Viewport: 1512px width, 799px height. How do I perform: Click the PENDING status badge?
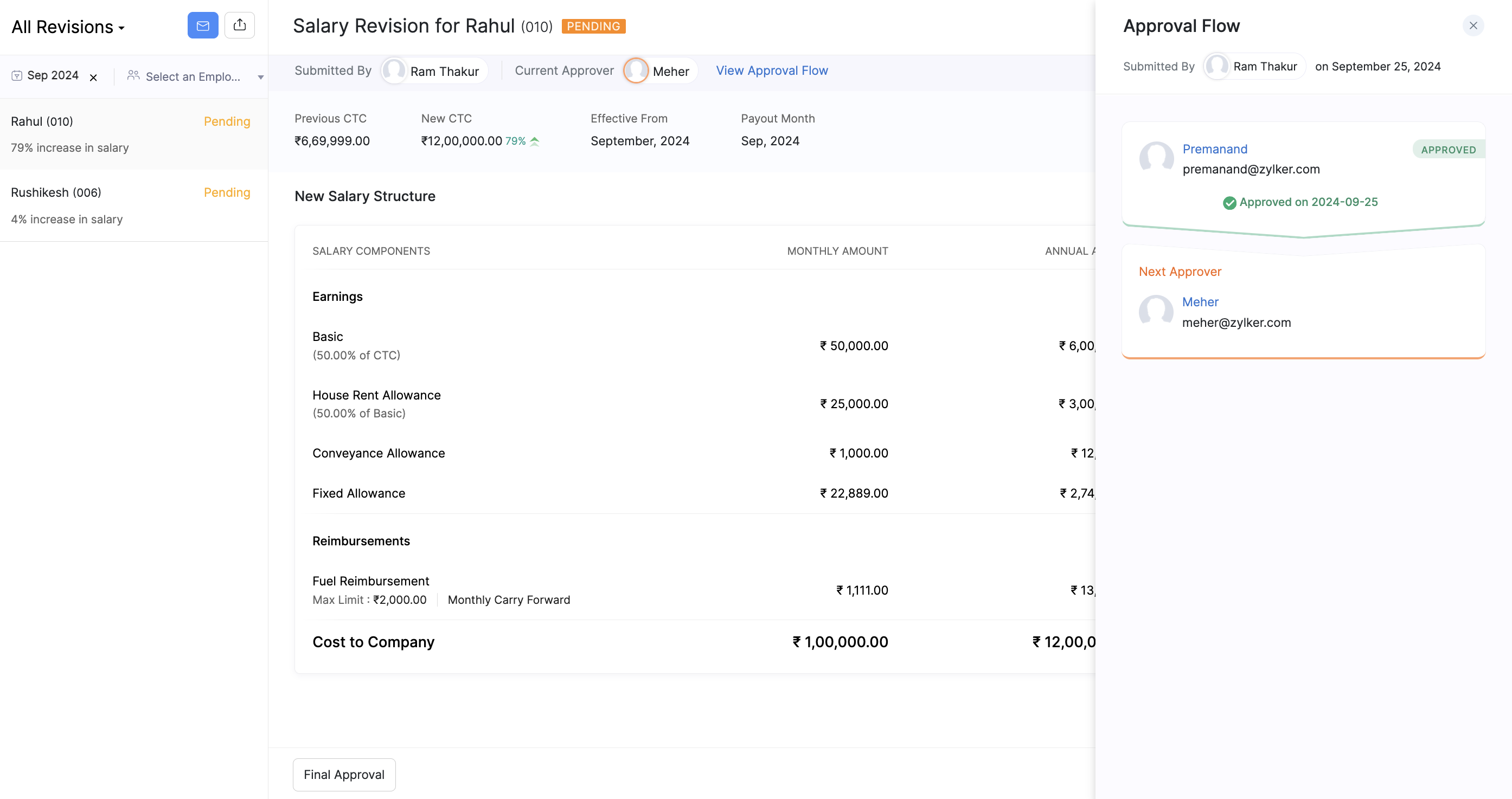point(593,27)
